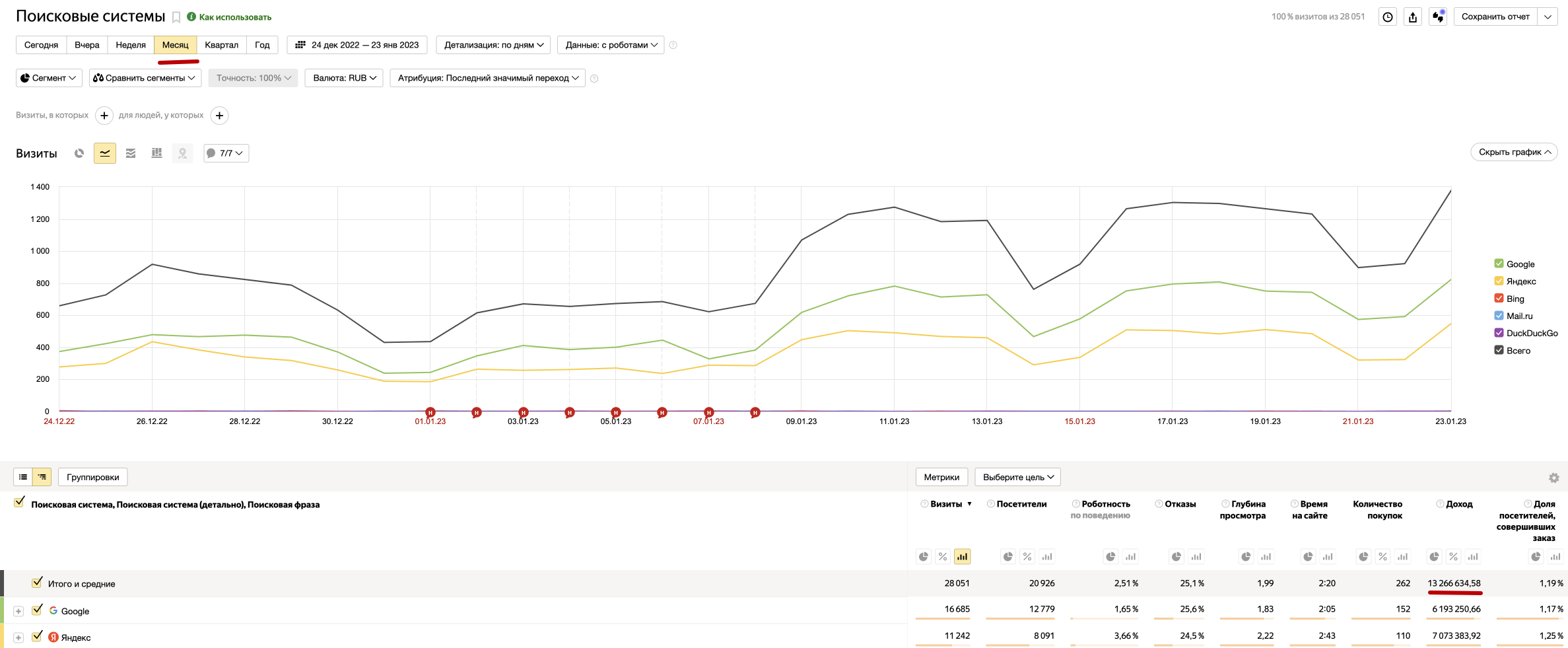
Task: Switch to column bar chart view
Action: (x=156, y=153)
